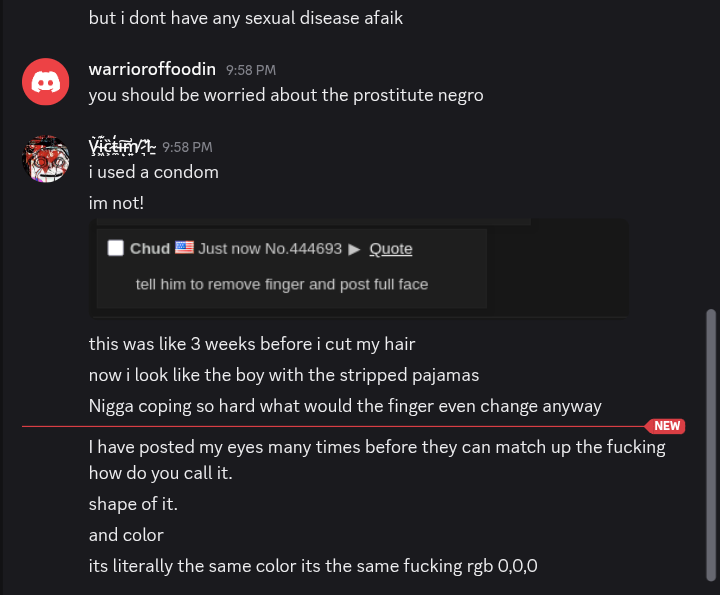Open the warrioroffoodin username profile popup

point(152,69)
